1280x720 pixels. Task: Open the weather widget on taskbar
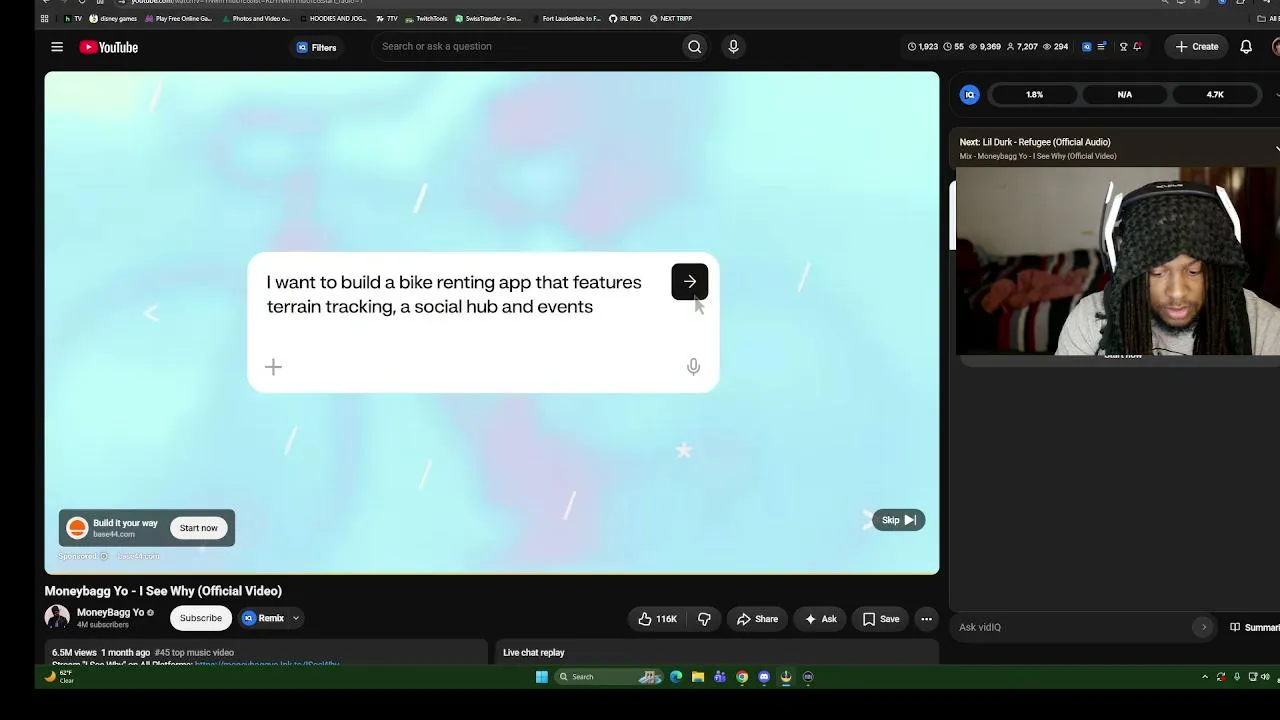58,677
